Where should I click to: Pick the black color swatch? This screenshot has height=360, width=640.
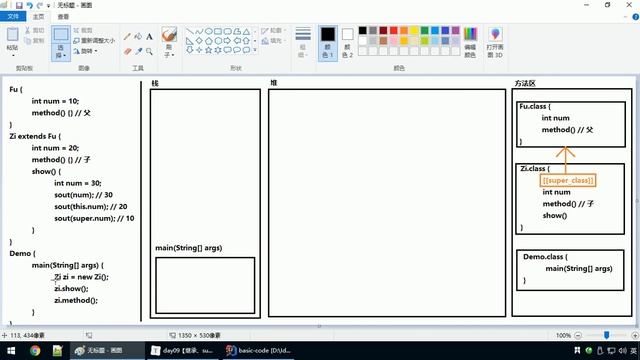[362, 30]
